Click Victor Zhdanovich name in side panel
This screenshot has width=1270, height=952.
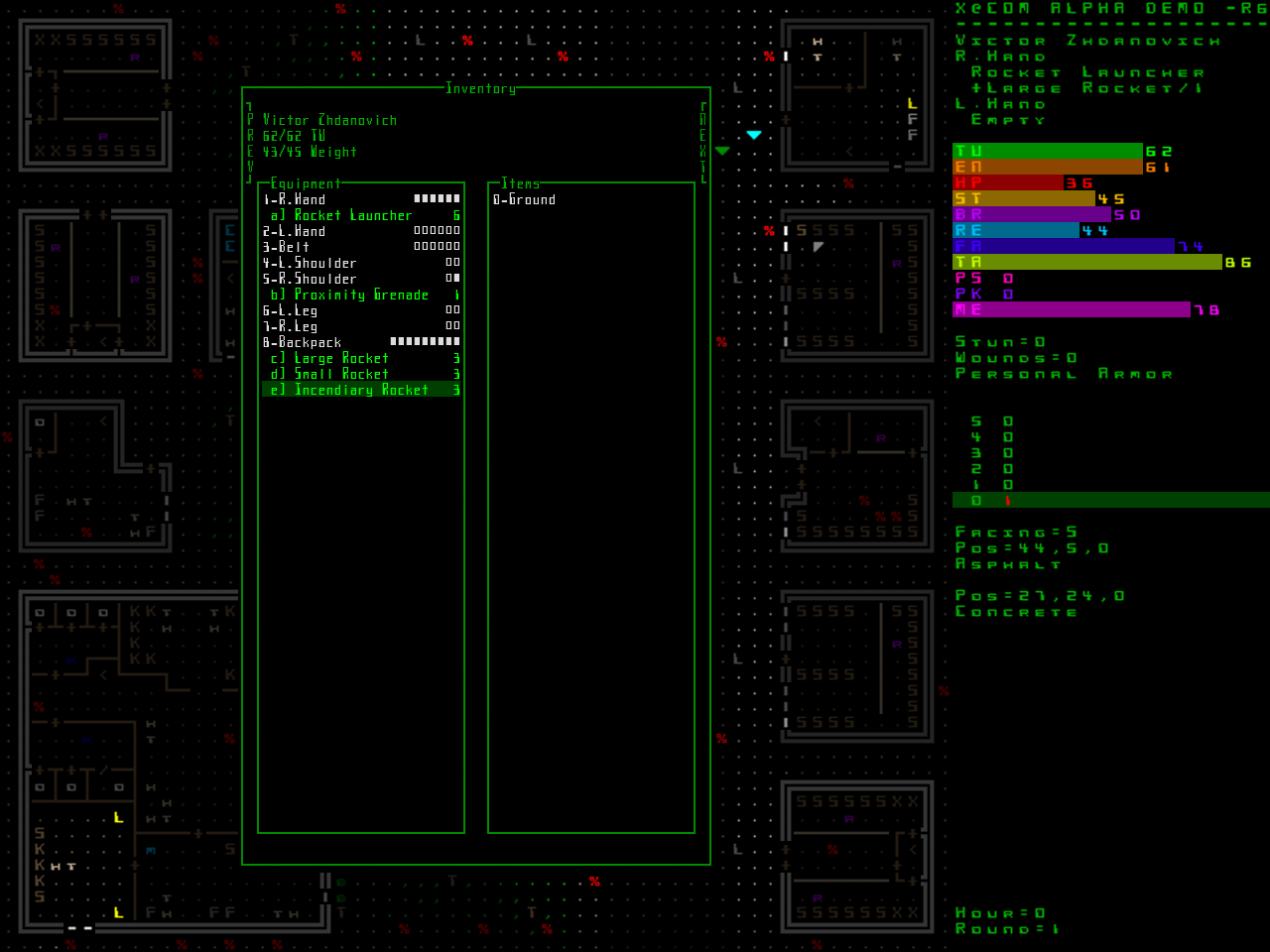click(x=1088, y=41)
